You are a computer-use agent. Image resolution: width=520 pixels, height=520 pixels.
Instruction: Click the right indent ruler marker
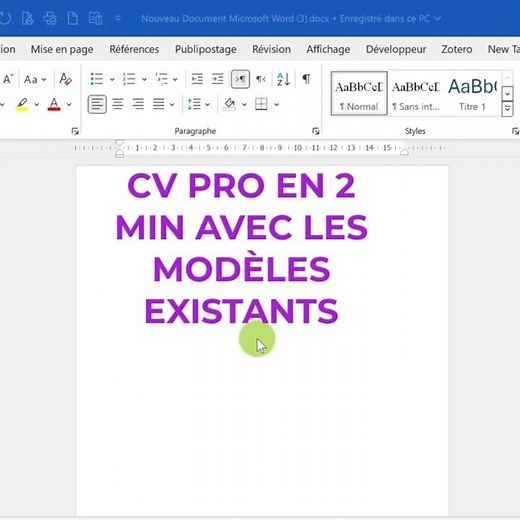404,152
